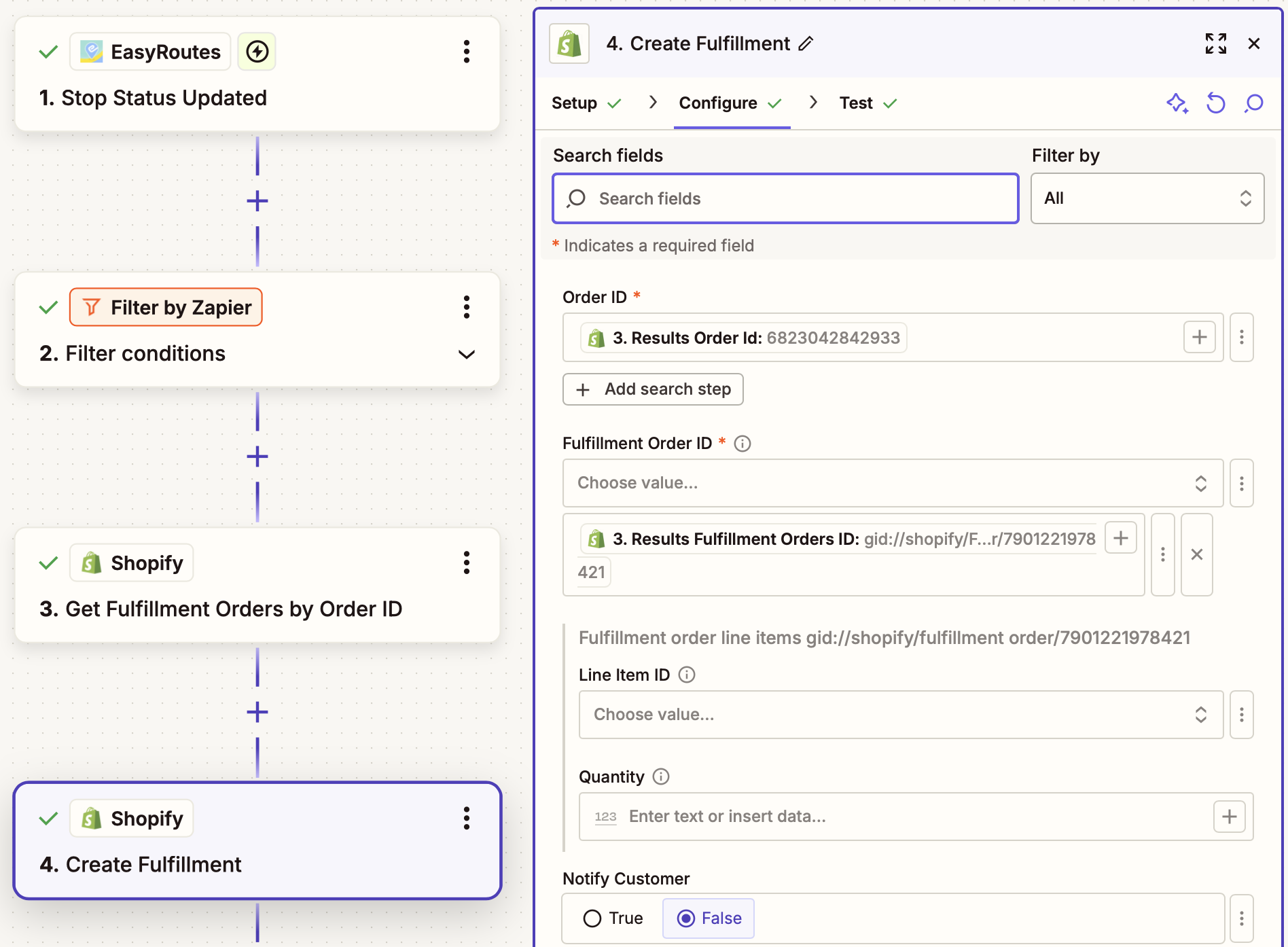Insert data into the Quantity field
The width and height of the screenshot is (1288, 947).
click(x=1229, y=816)
